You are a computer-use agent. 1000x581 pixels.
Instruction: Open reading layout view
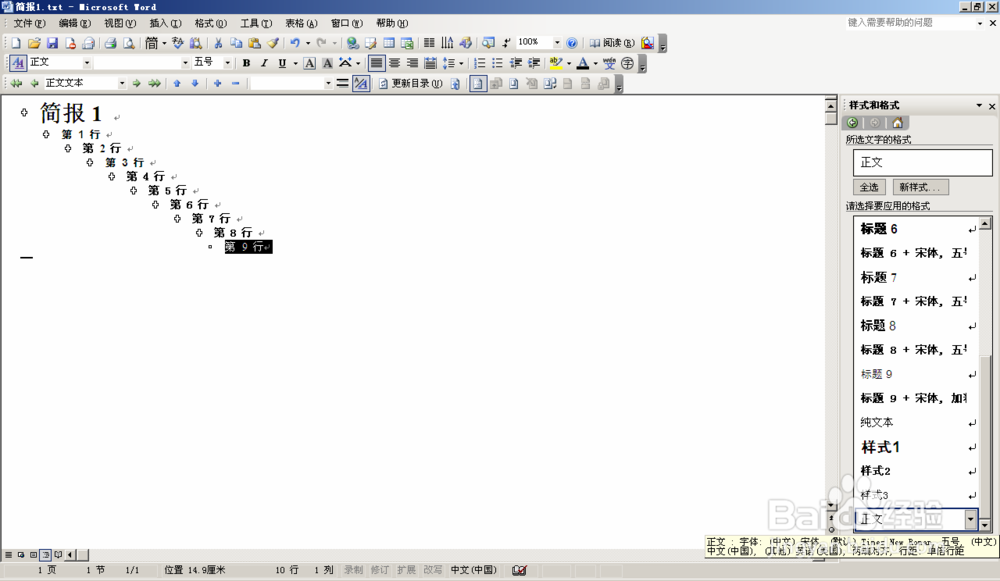(612, 43)
